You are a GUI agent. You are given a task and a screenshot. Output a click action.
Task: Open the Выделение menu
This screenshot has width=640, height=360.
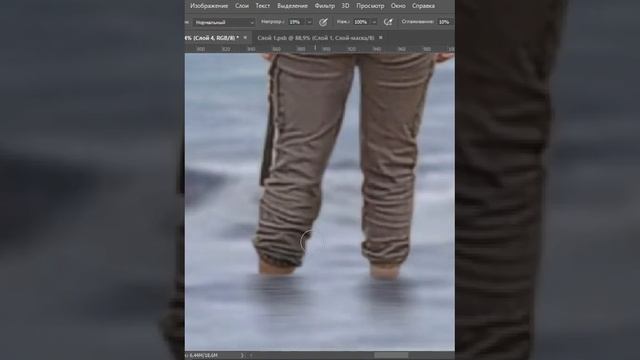(292, 6)
